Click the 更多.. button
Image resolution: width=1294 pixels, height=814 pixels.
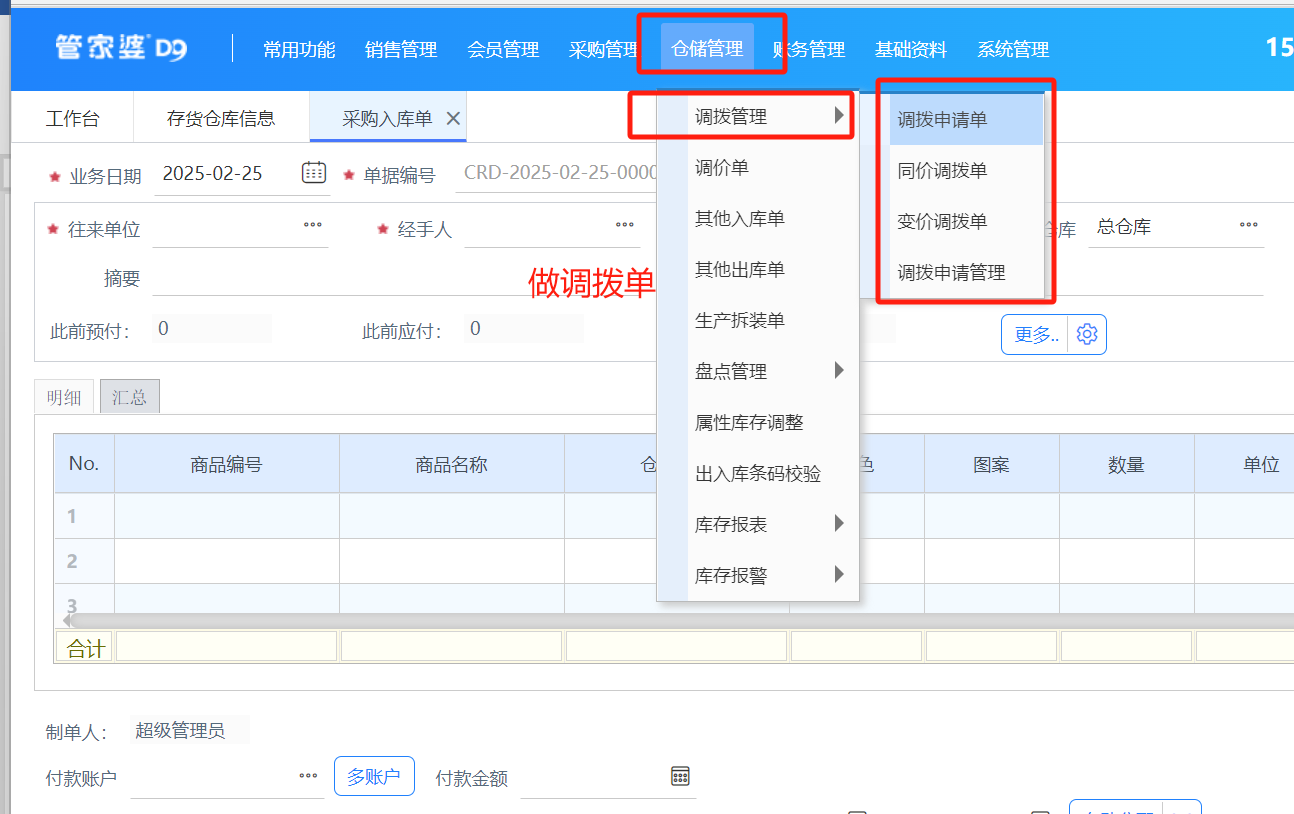1035,335
